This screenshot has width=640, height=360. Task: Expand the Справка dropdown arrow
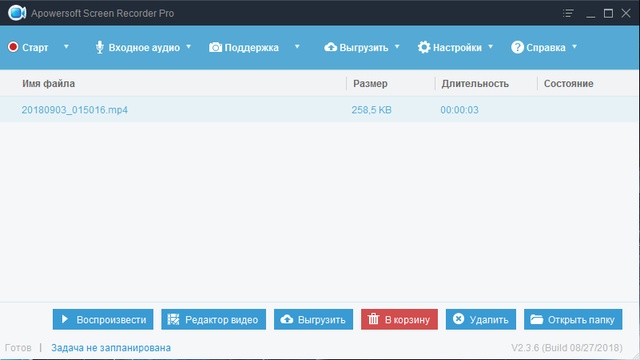[x=574, y=47]
